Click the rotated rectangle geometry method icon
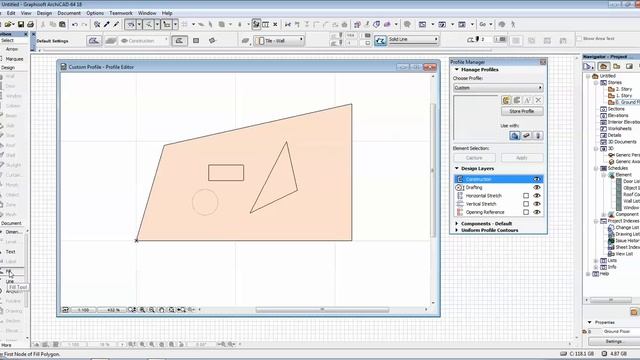The height and width of the screenshot is (360, 640). (212, 41)
